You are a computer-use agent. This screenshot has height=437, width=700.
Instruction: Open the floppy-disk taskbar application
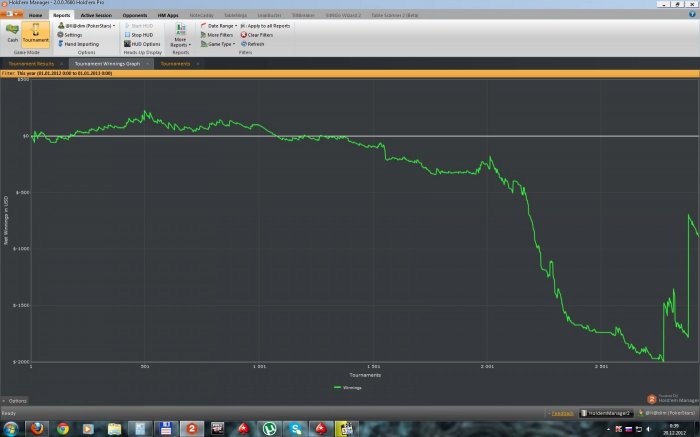tap(166, 429)
